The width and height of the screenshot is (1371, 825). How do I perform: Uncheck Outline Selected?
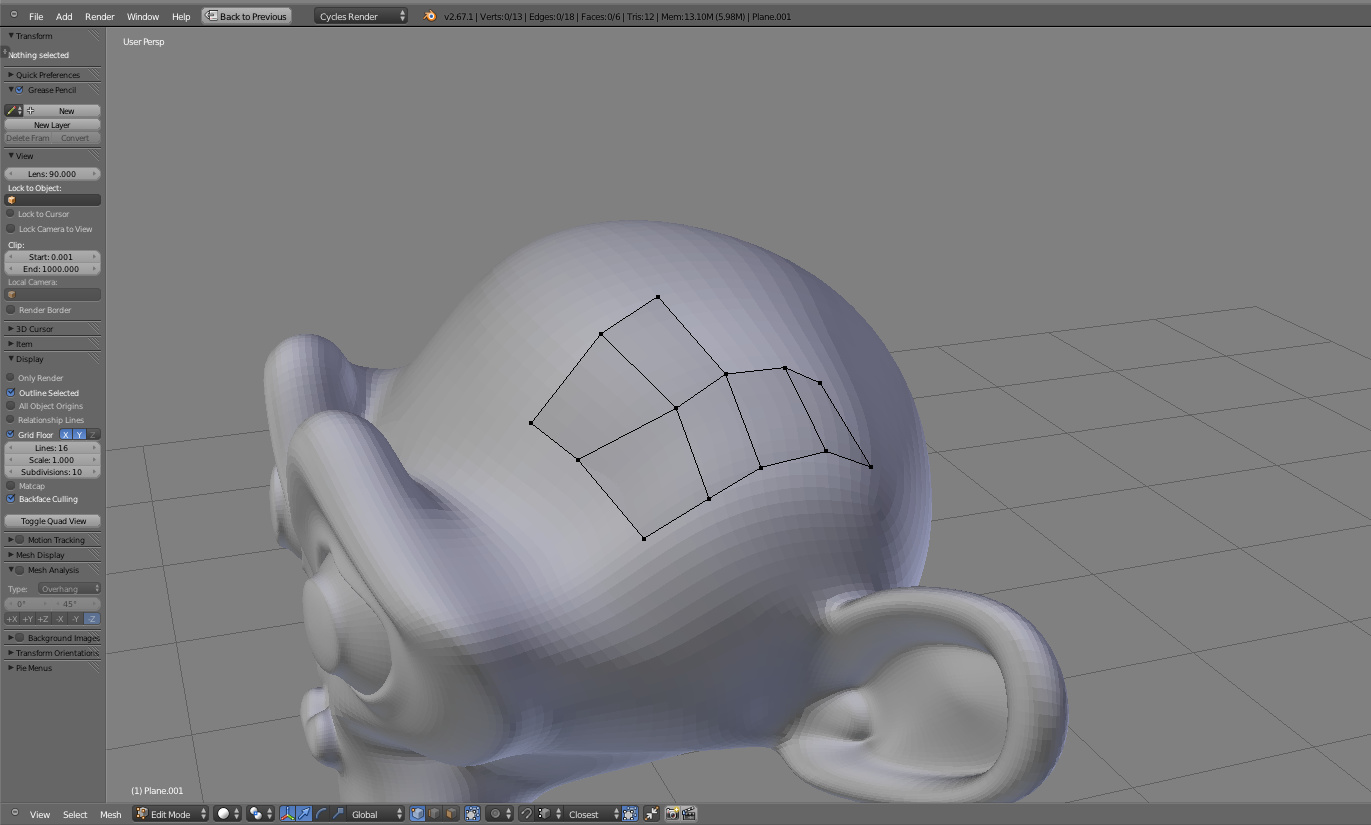point(11,393)
